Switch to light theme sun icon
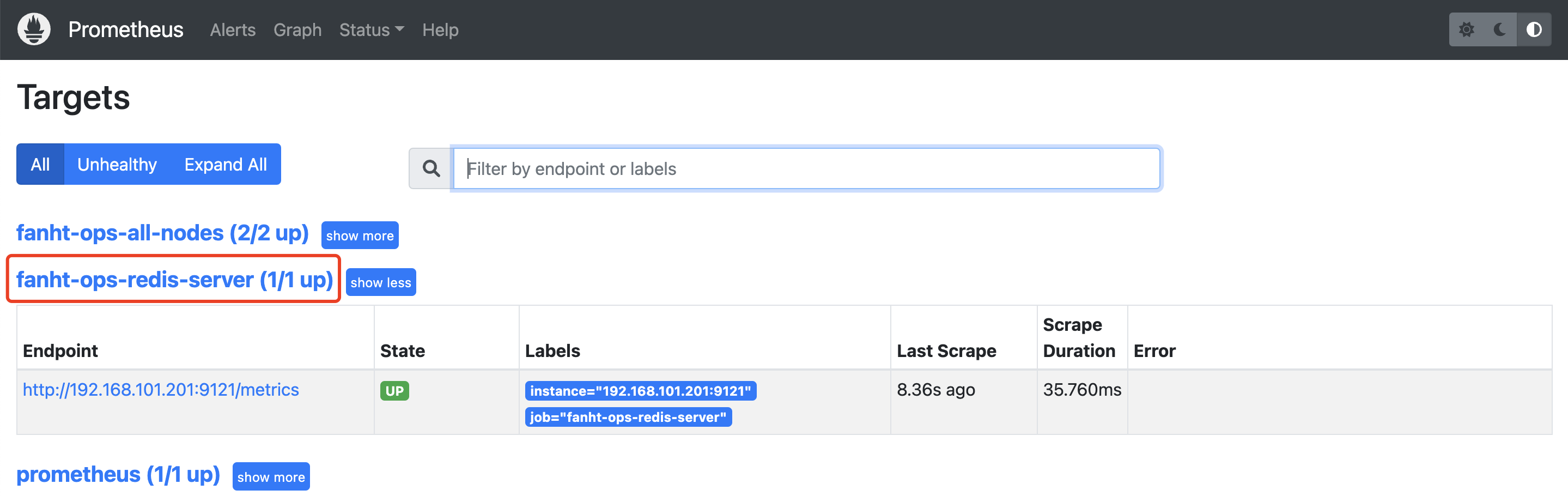 tap(1466, 29)
